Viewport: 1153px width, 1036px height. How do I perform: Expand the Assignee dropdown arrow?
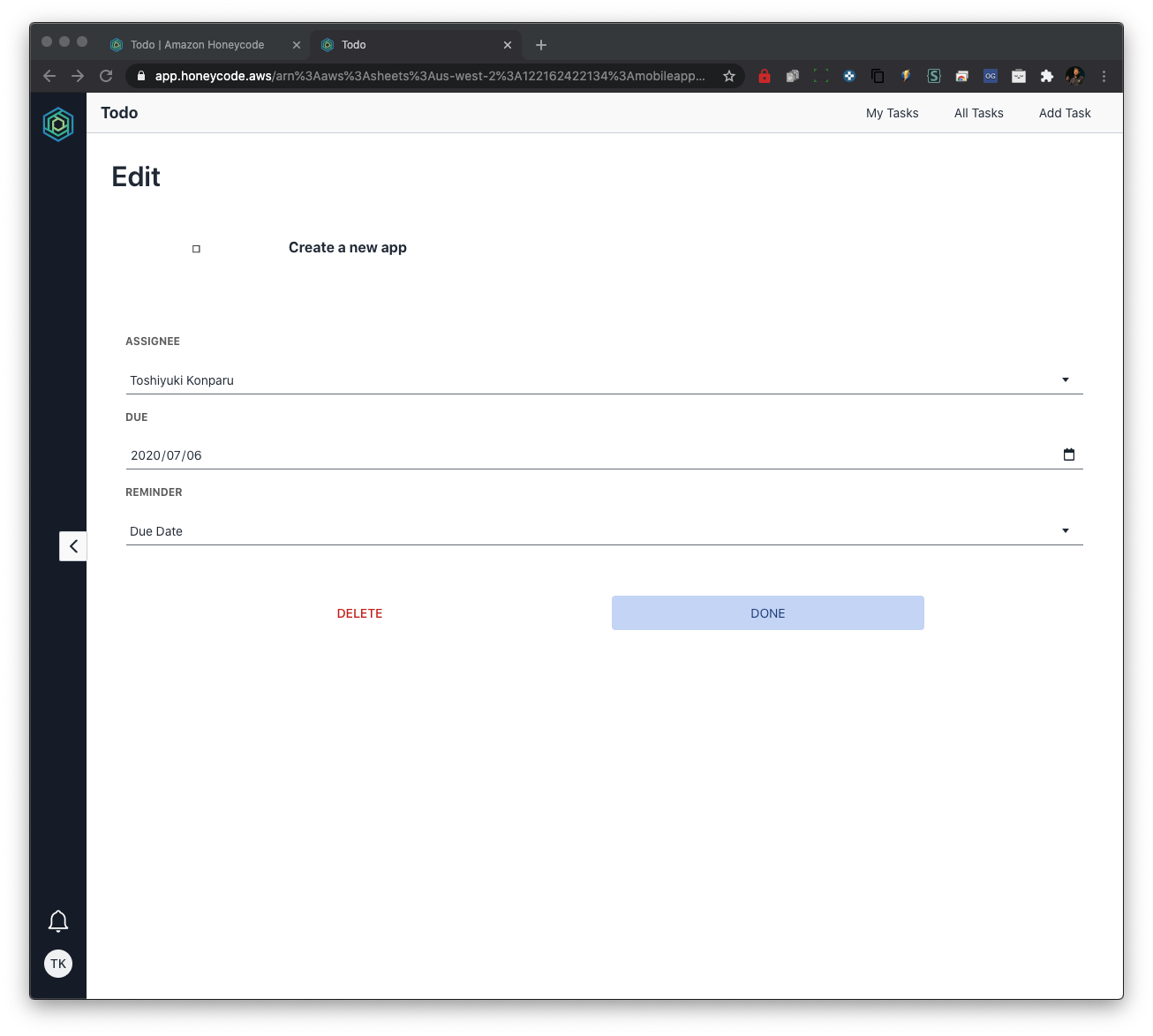click(1066, 379)
